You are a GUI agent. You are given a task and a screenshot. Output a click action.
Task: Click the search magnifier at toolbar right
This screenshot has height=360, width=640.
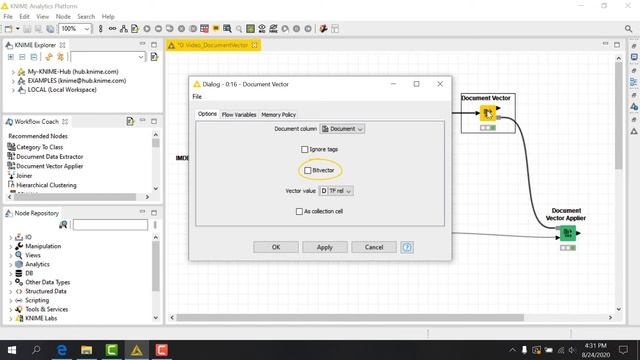coord(628,29)
